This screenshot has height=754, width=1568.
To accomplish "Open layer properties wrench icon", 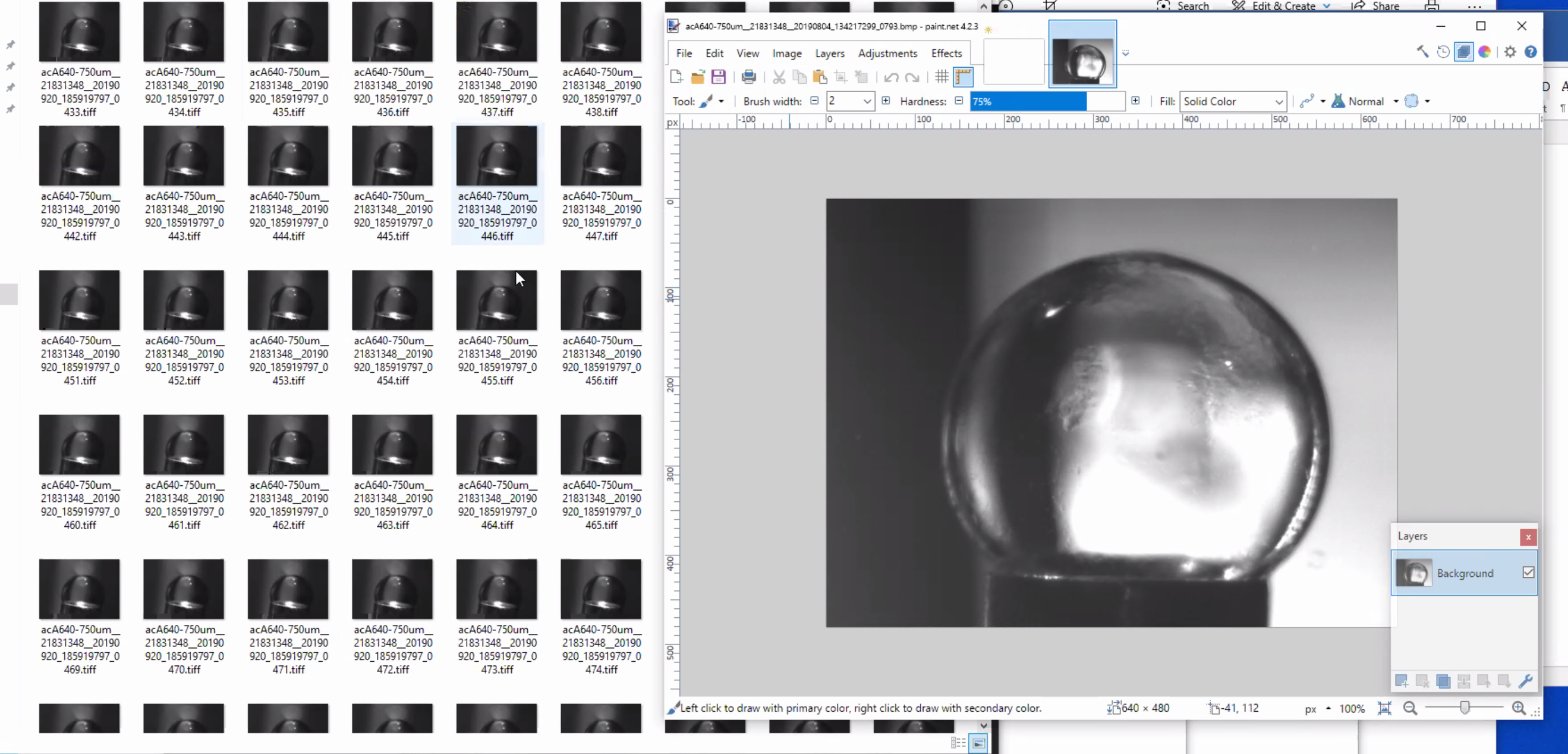I will pos(1525,681).
